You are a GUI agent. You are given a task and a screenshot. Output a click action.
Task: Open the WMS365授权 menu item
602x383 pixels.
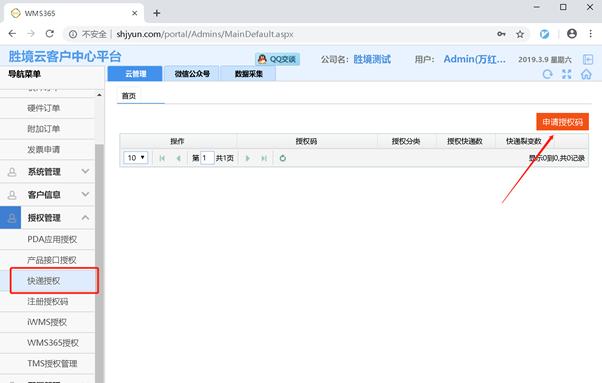coord(47,343)
